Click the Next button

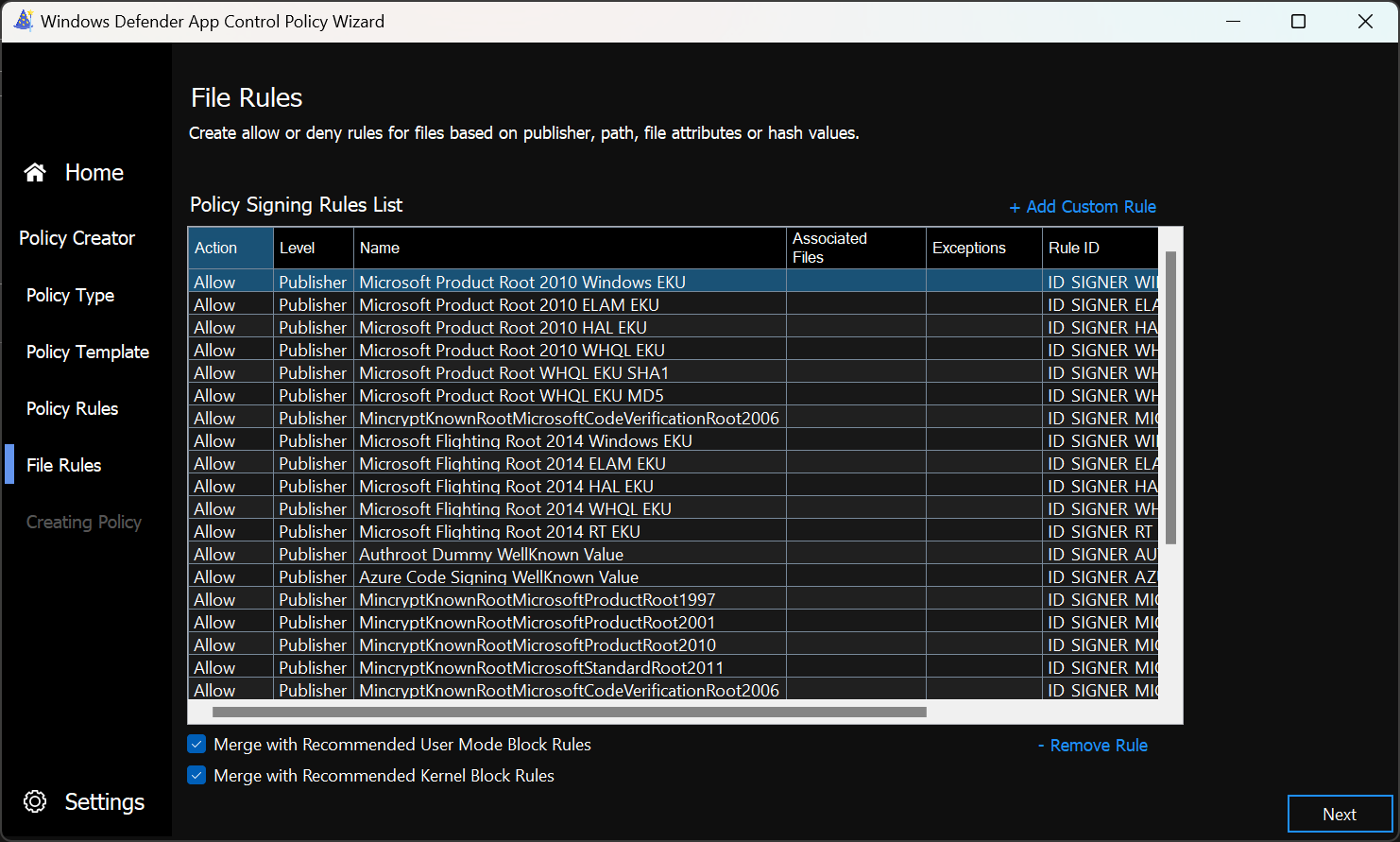(1340, 814)
